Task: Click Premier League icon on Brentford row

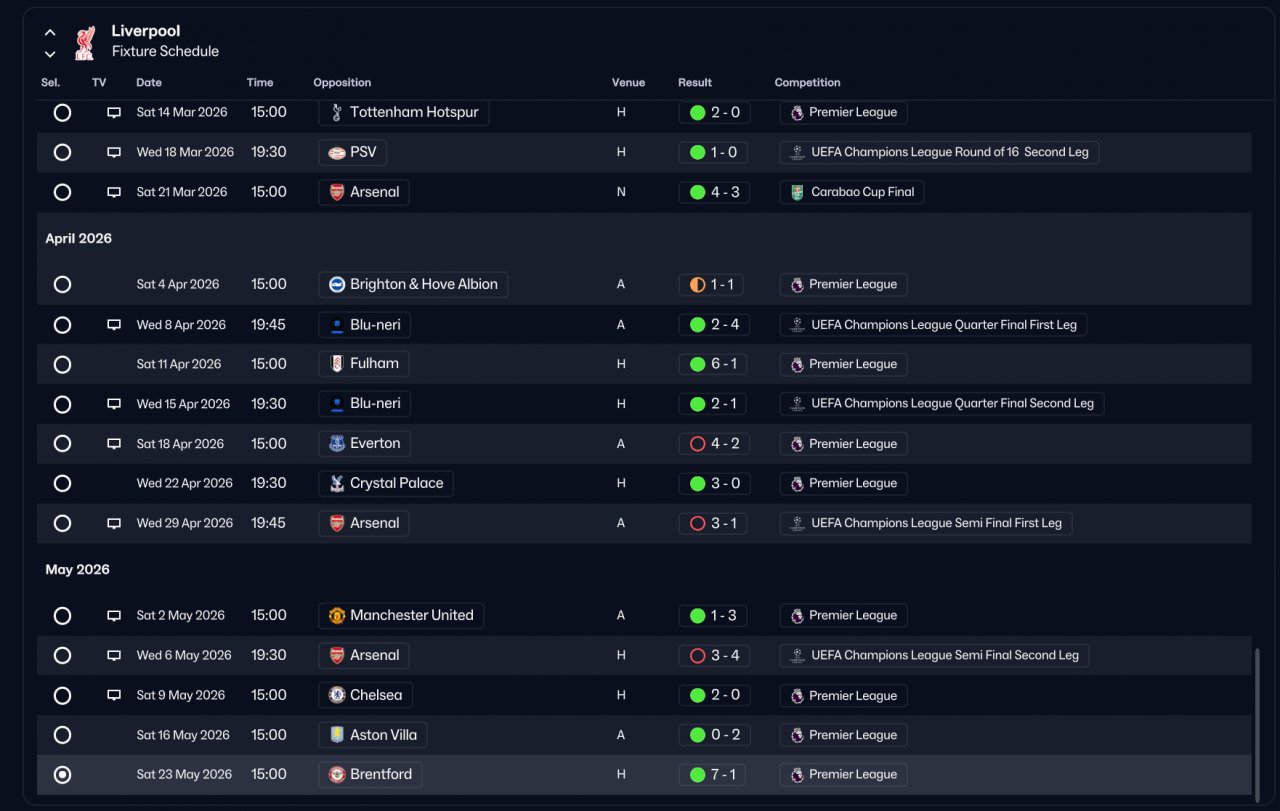Action: [797, 775]
